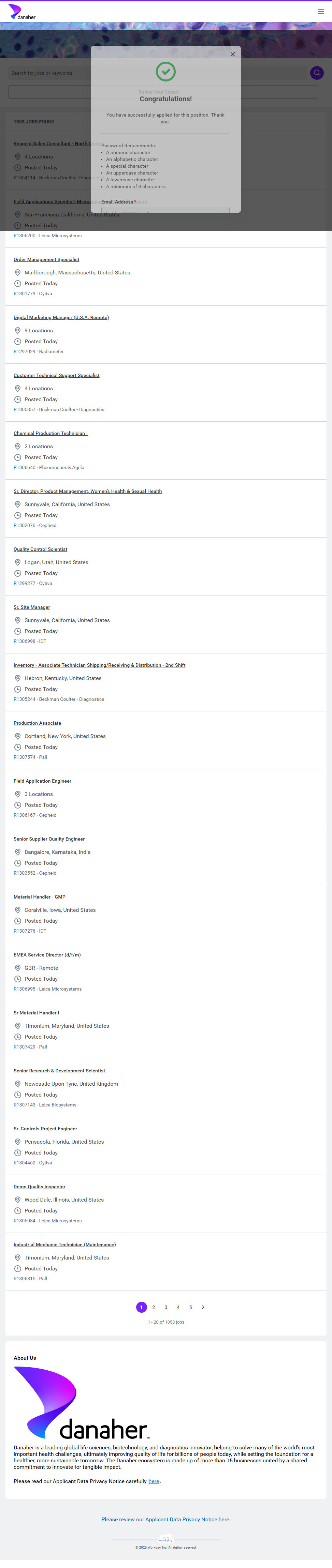Go to page 2 of results
Viewport: 332px width, 1568px height.
click(154, 1307)
